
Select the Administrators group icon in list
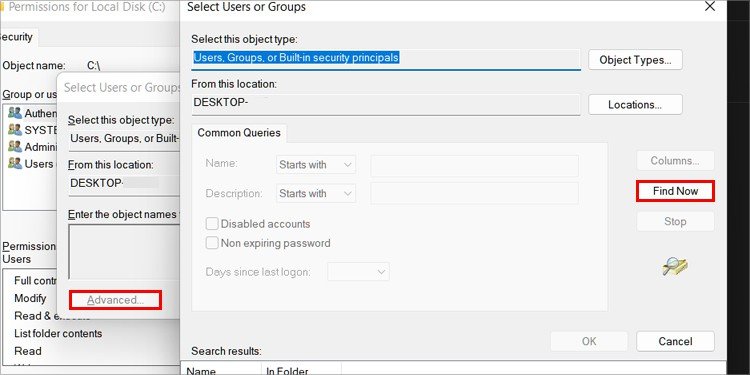coord(15,146)
